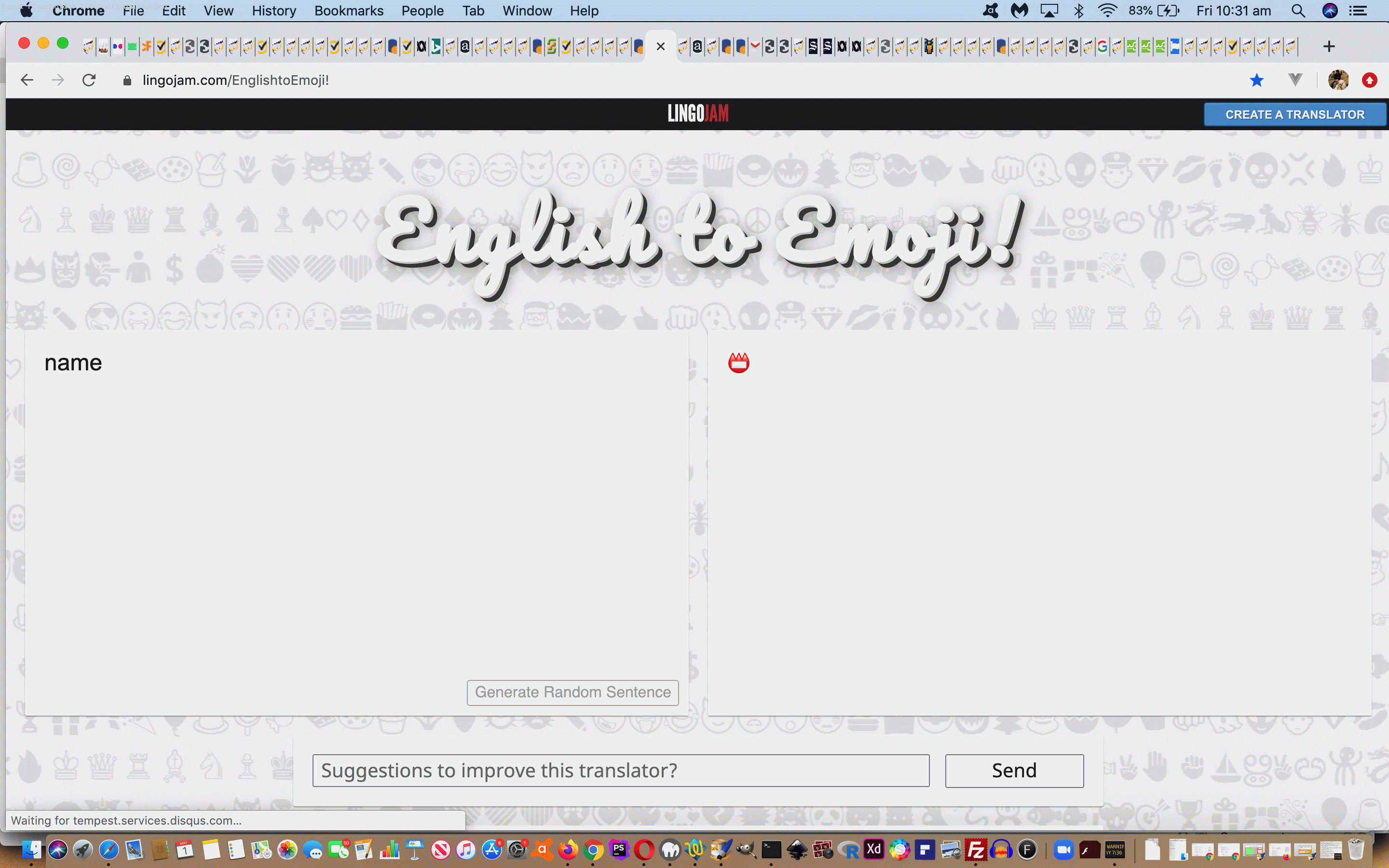Click the Send suggestion button
Screen dimensions: 1389x868
click(x=1014, y=771)
